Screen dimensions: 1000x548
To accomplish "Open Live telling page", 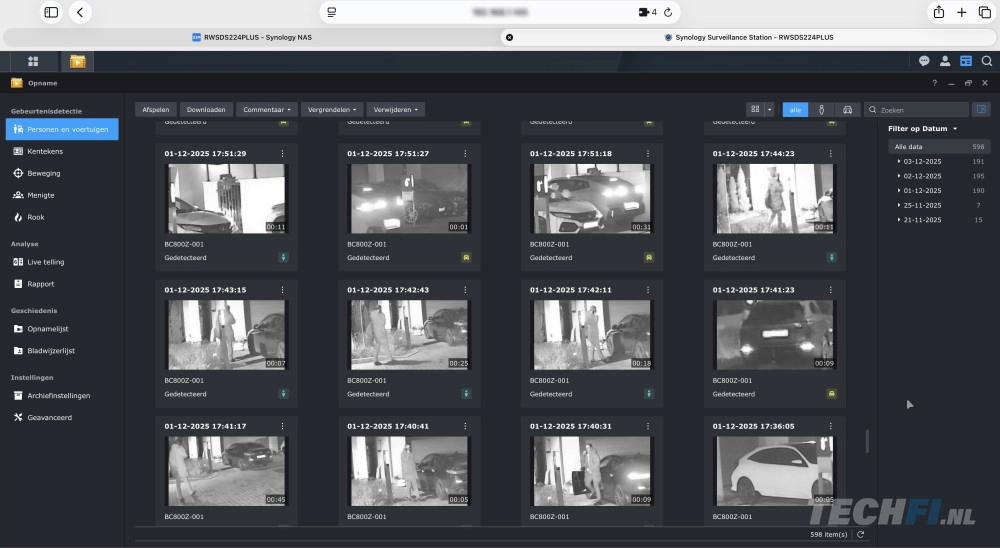I will pos(62,262).
